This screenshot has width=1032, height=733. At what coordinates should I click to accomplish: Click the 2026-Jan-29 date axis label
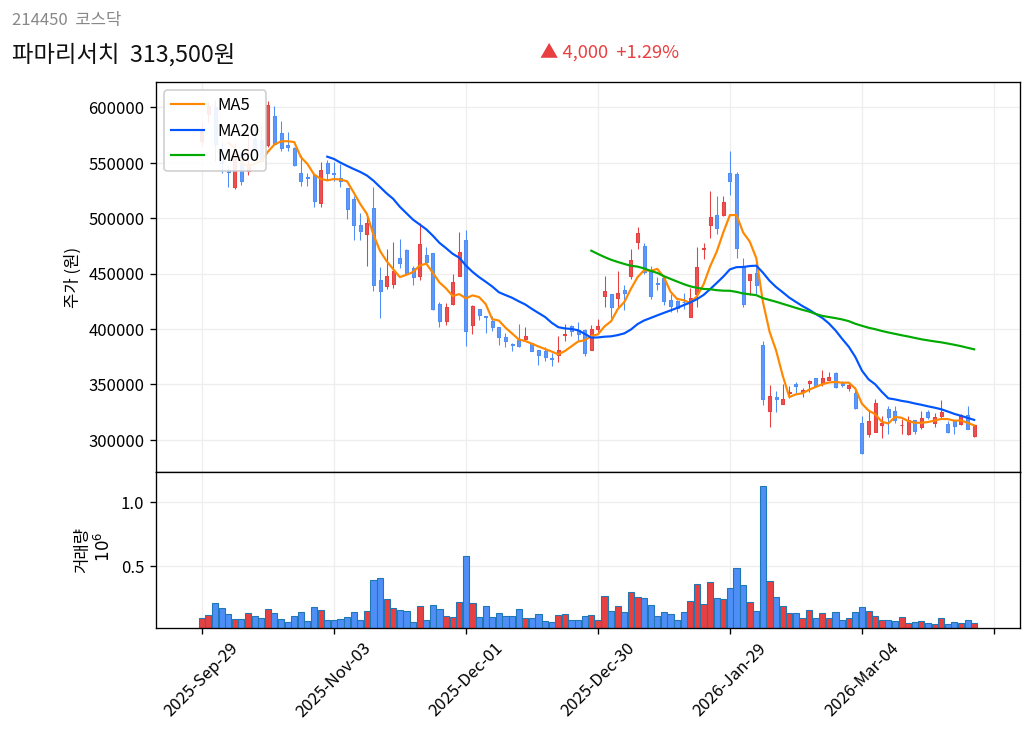click(x=730, y=680)
